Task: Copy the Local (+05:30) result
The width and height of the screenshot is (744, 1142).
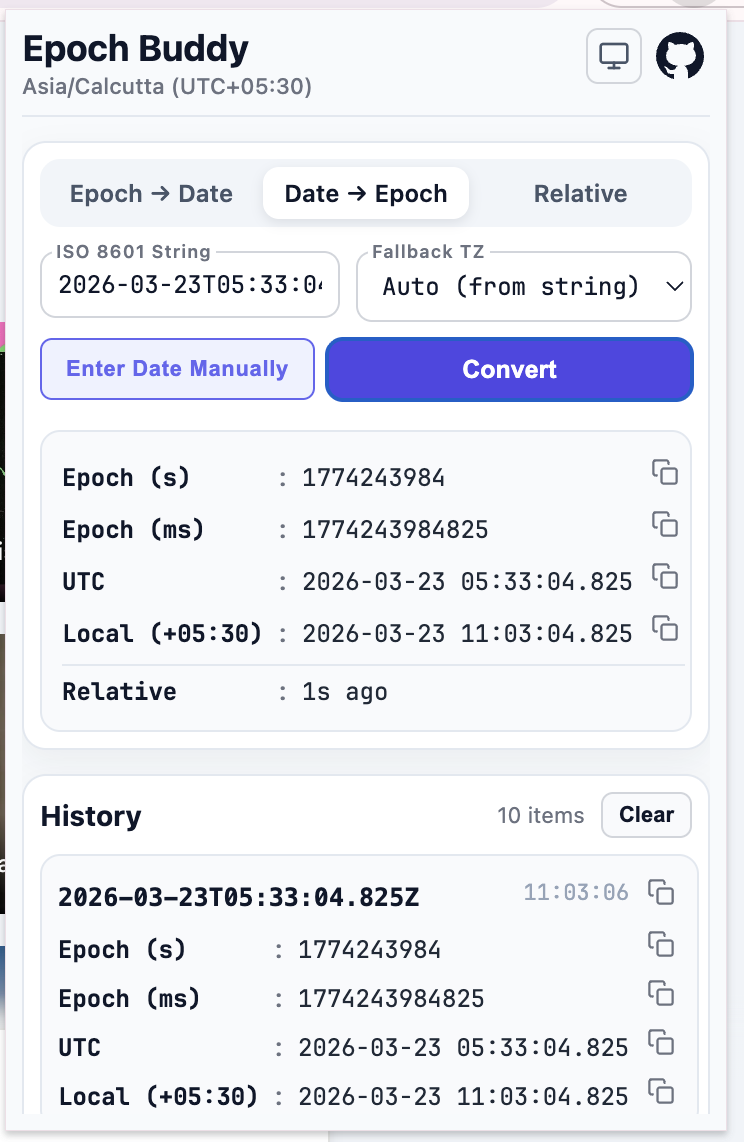Action: pyautogui.click(x=665, y=627)
